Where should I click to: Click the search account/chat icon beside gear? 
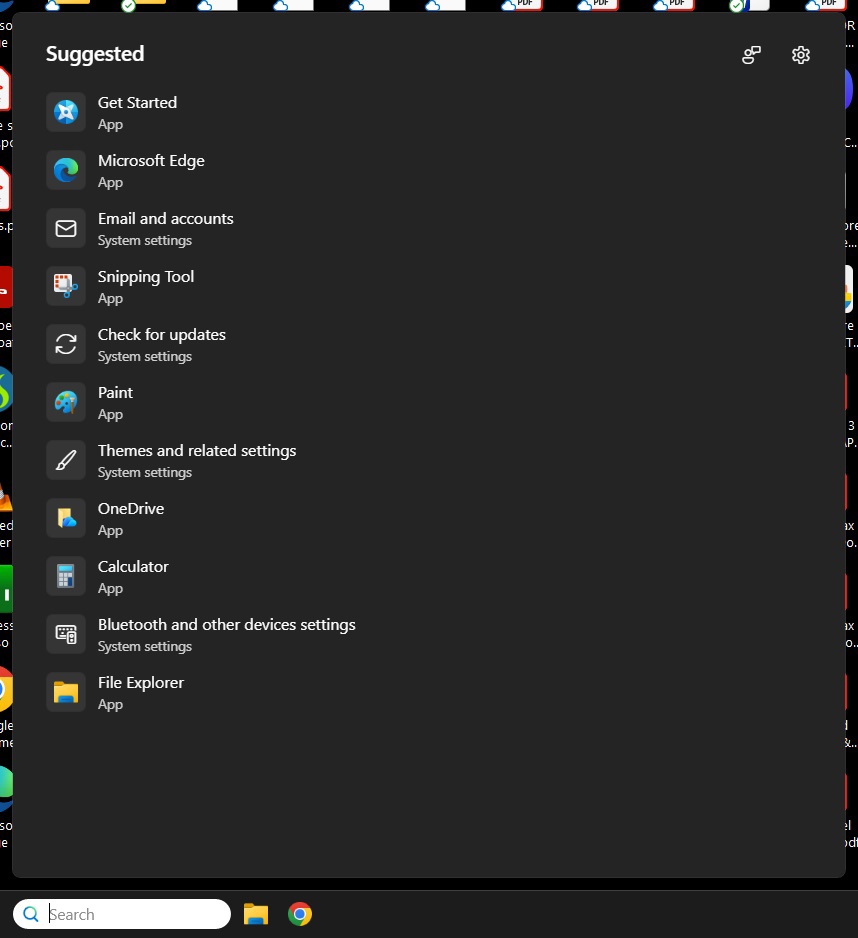point(751,55)
